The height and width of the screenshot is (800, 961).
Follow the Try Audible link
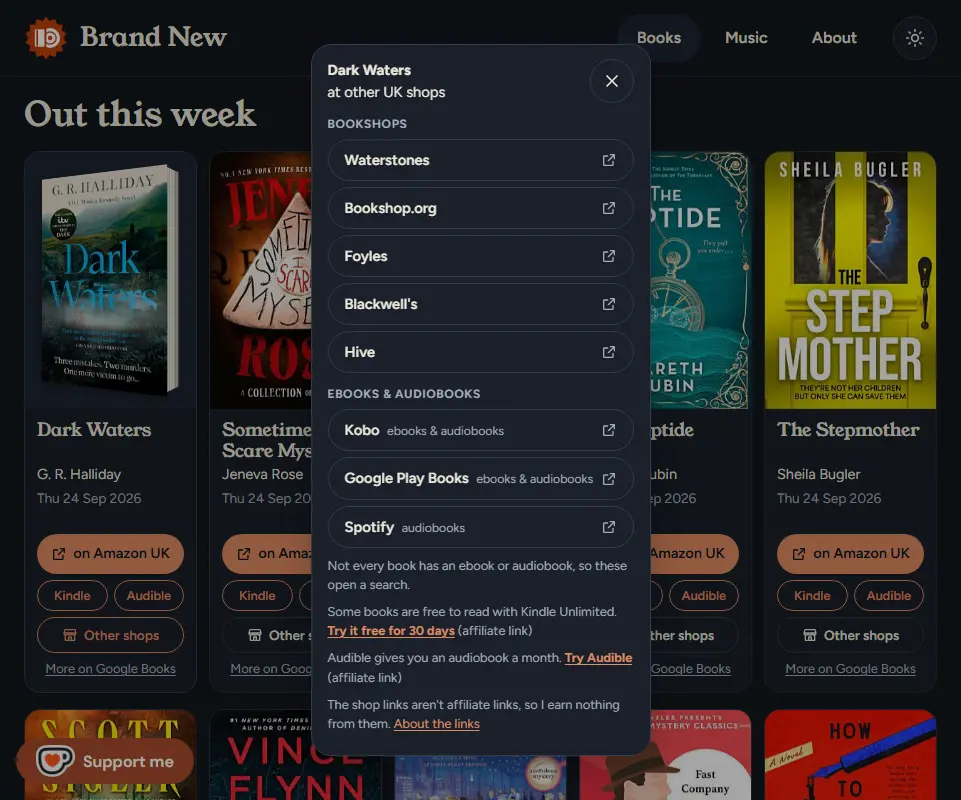tap(598, 658)
